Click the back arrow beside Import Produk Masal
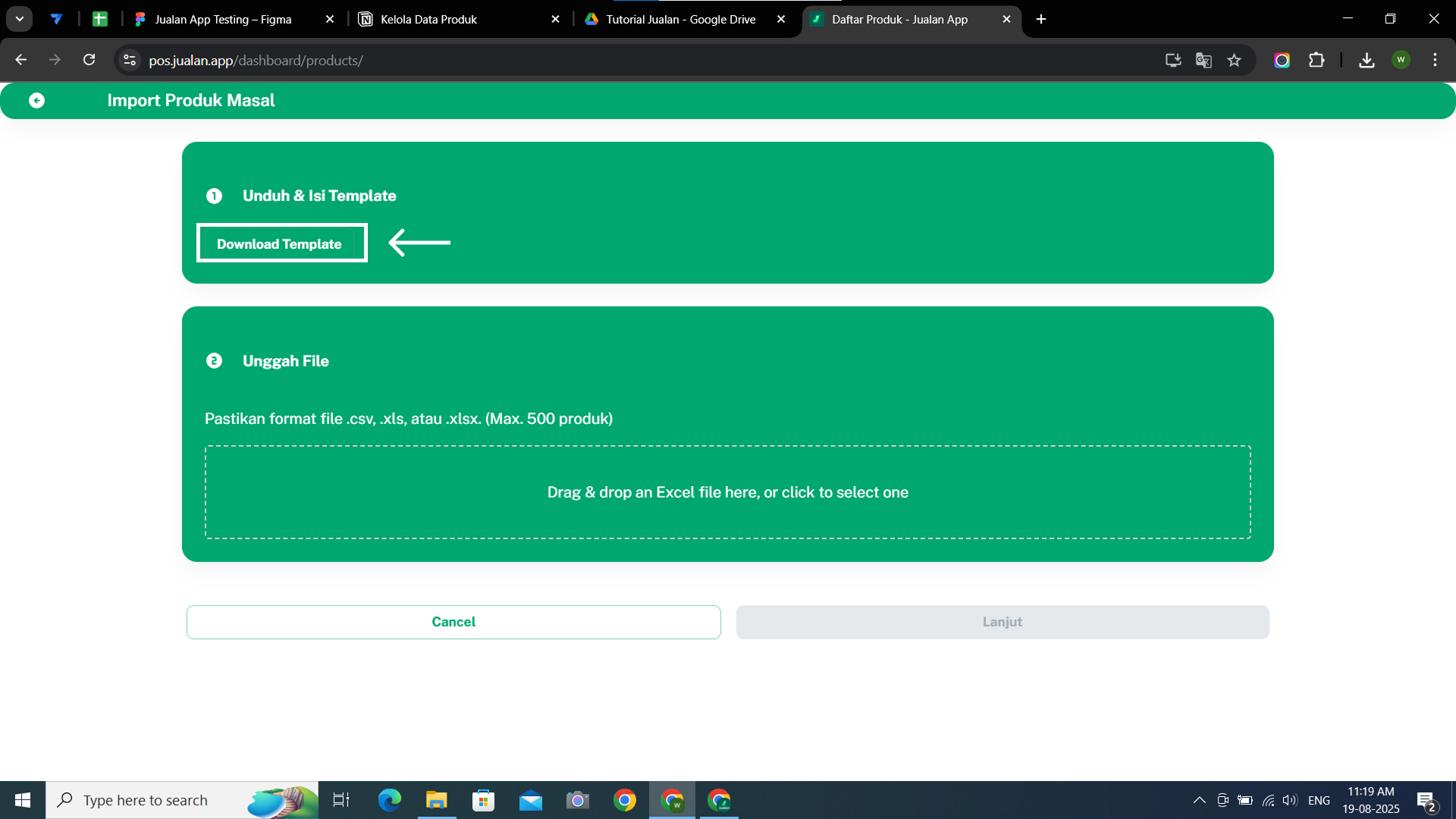The image size is (1456, 819). click(36, 100)
